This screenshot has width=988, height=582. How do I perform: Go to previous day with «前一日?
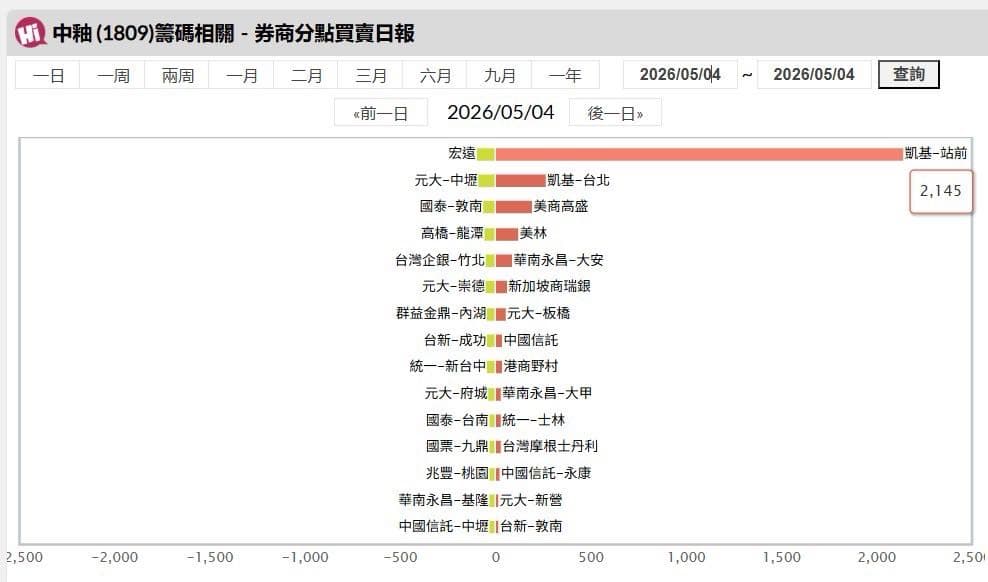381,113
